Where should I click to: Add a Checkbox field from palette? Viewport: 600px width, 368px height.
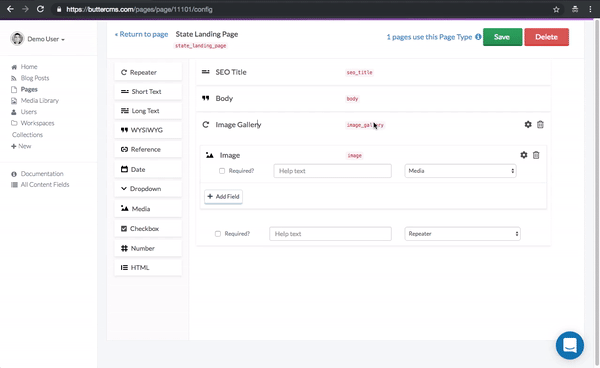148,229
